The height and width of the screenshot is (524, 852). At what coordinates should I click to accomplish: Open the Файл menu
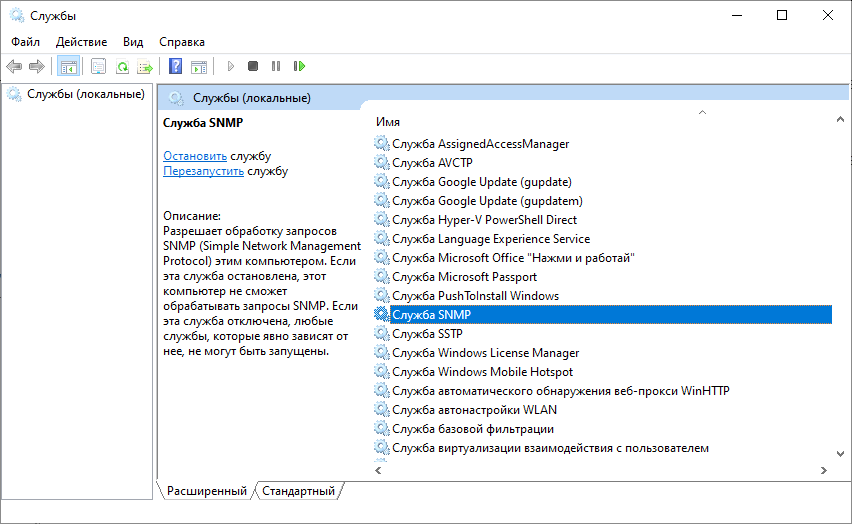pyautogui.click(x=26, y=42)
